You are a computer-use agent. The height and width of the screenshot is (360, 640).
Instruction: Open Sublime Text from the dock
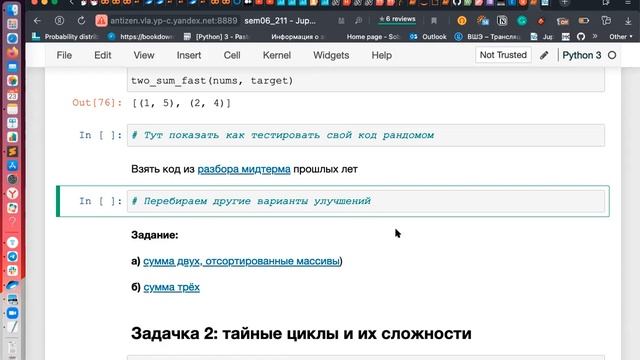click(12, 151)
